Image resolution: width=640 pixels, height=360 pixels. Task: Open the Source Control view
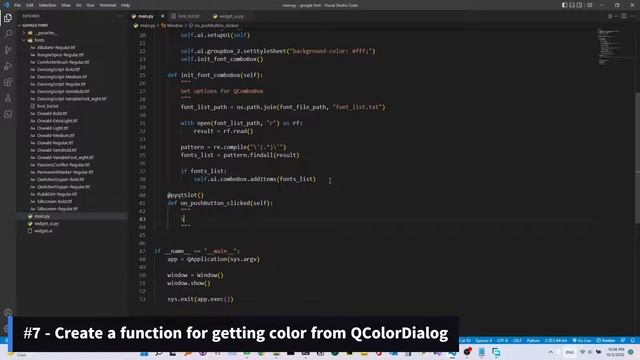point(8,50)
